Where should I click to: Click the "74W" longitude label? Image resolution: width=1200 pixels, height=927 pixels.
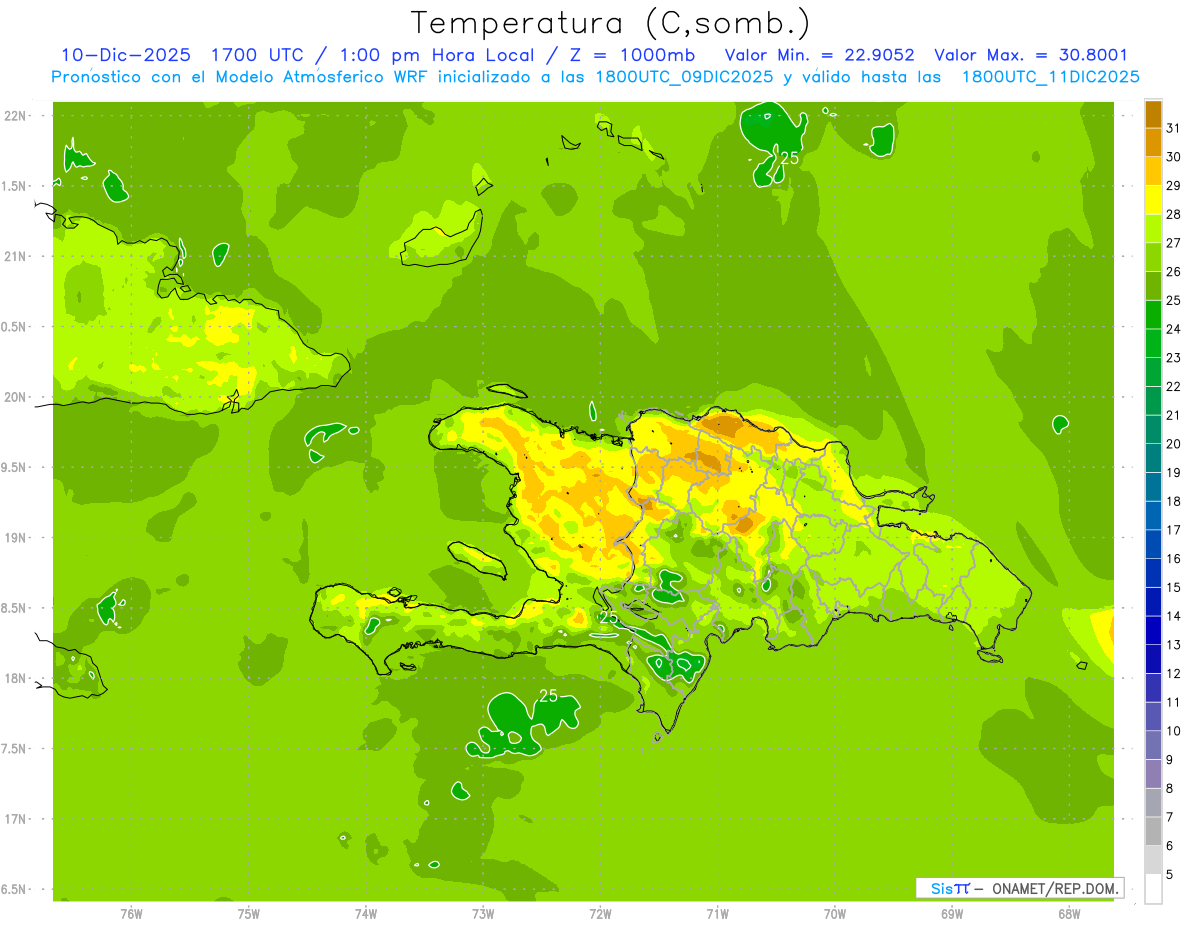pyautogui.click(x=365, y=913)
